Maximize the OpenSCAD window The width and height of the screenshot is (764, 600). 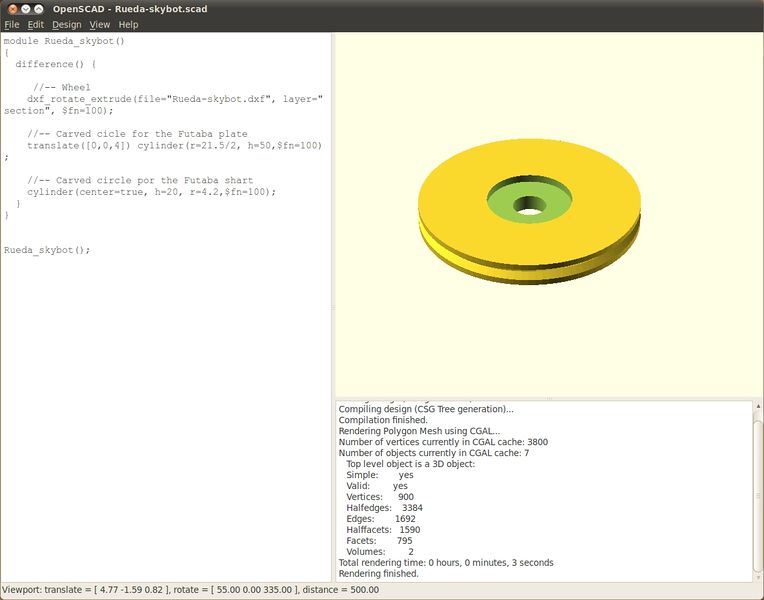pos(40,8)
